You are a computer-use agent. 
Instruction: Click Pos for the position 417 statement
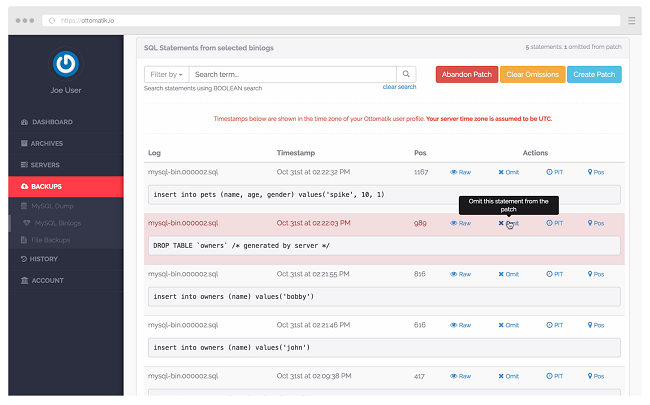point(596,376)
